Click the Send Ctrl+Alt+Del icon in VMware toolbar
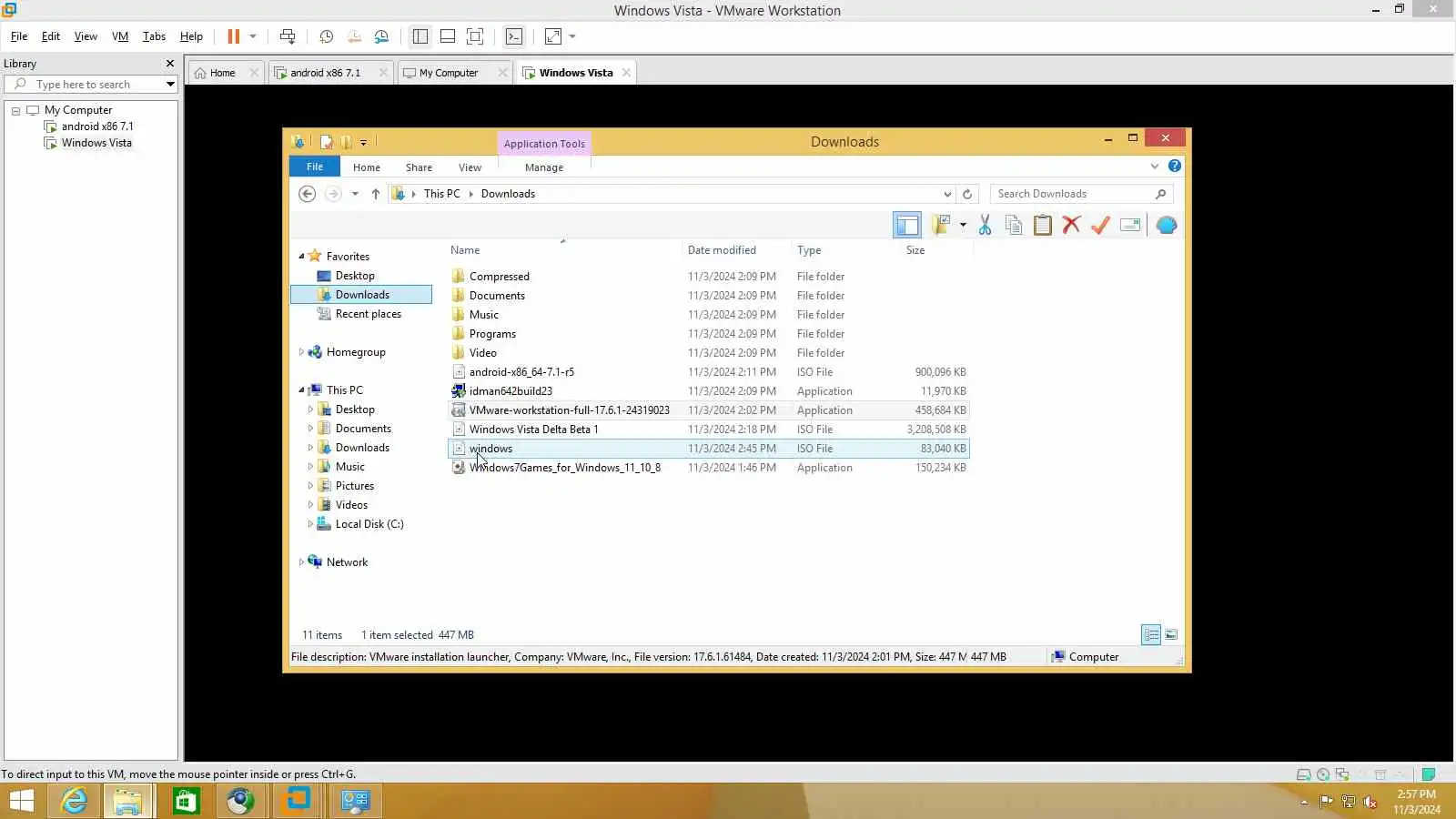1456x819 pixels. point(288,36)
